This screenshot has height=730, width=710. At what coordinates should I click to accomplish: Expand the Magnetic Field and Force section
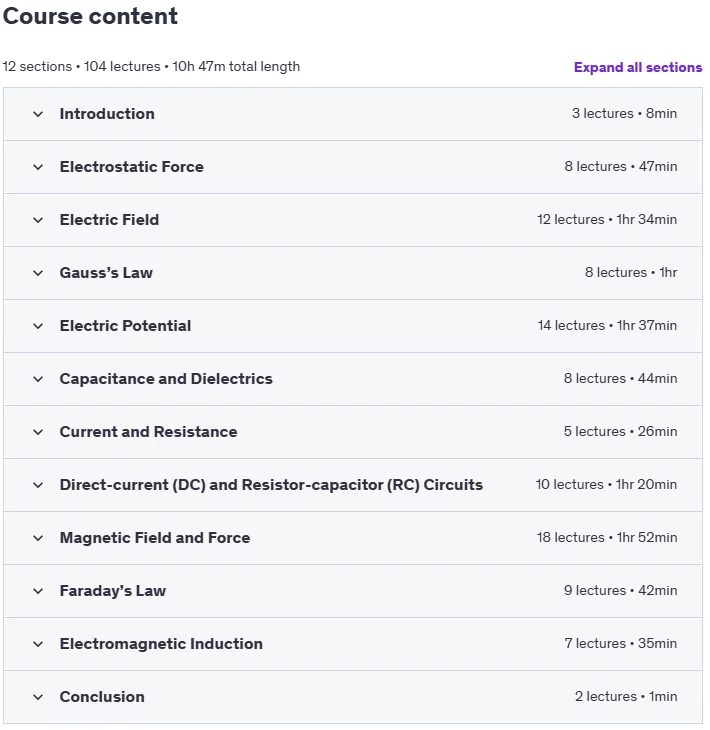(352, 538)
